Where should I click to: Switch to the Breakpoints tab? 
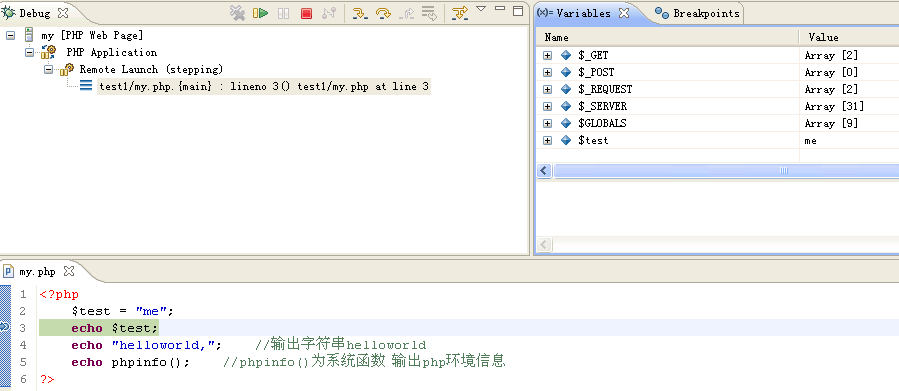(706, 13)
